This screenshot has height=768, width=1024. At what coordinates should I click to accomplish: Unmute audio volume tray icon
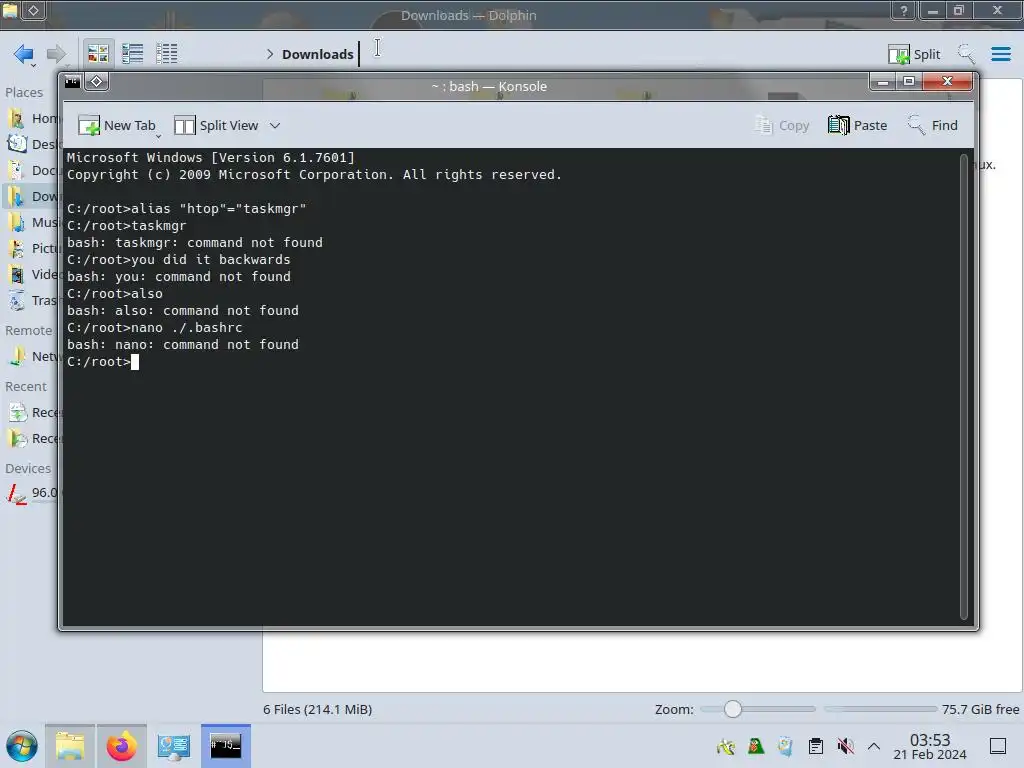coord(846,746)
